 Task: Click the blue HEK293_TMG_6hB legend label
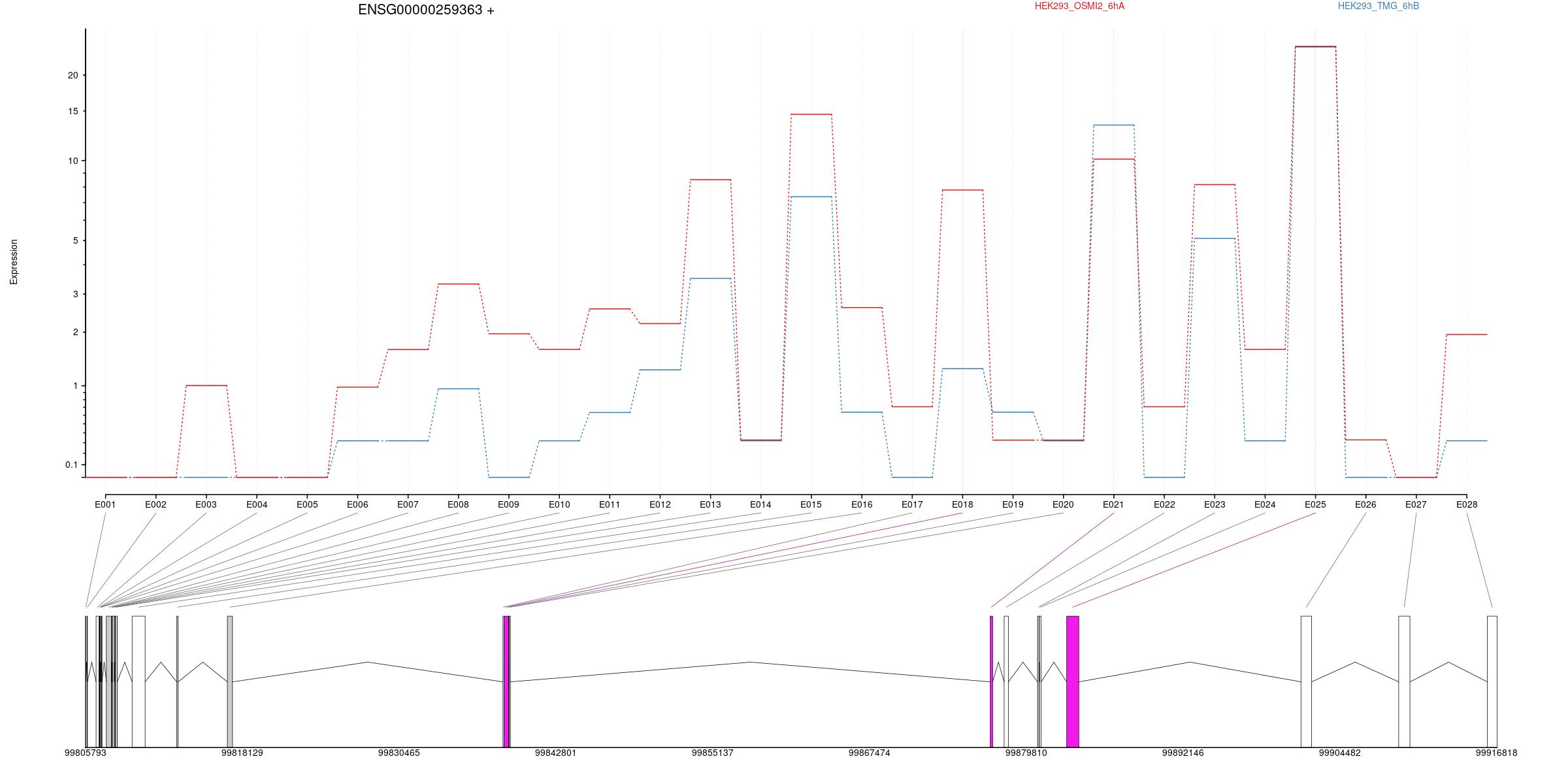(1379, 6)
